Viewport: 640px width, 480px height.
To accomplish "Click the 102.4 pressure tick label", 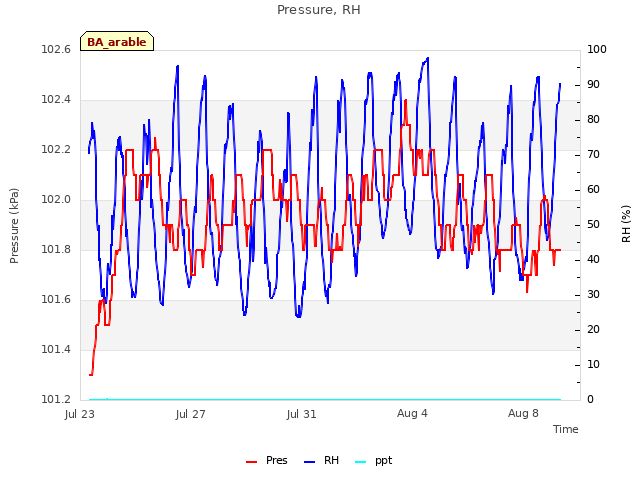I will point(56,100).
